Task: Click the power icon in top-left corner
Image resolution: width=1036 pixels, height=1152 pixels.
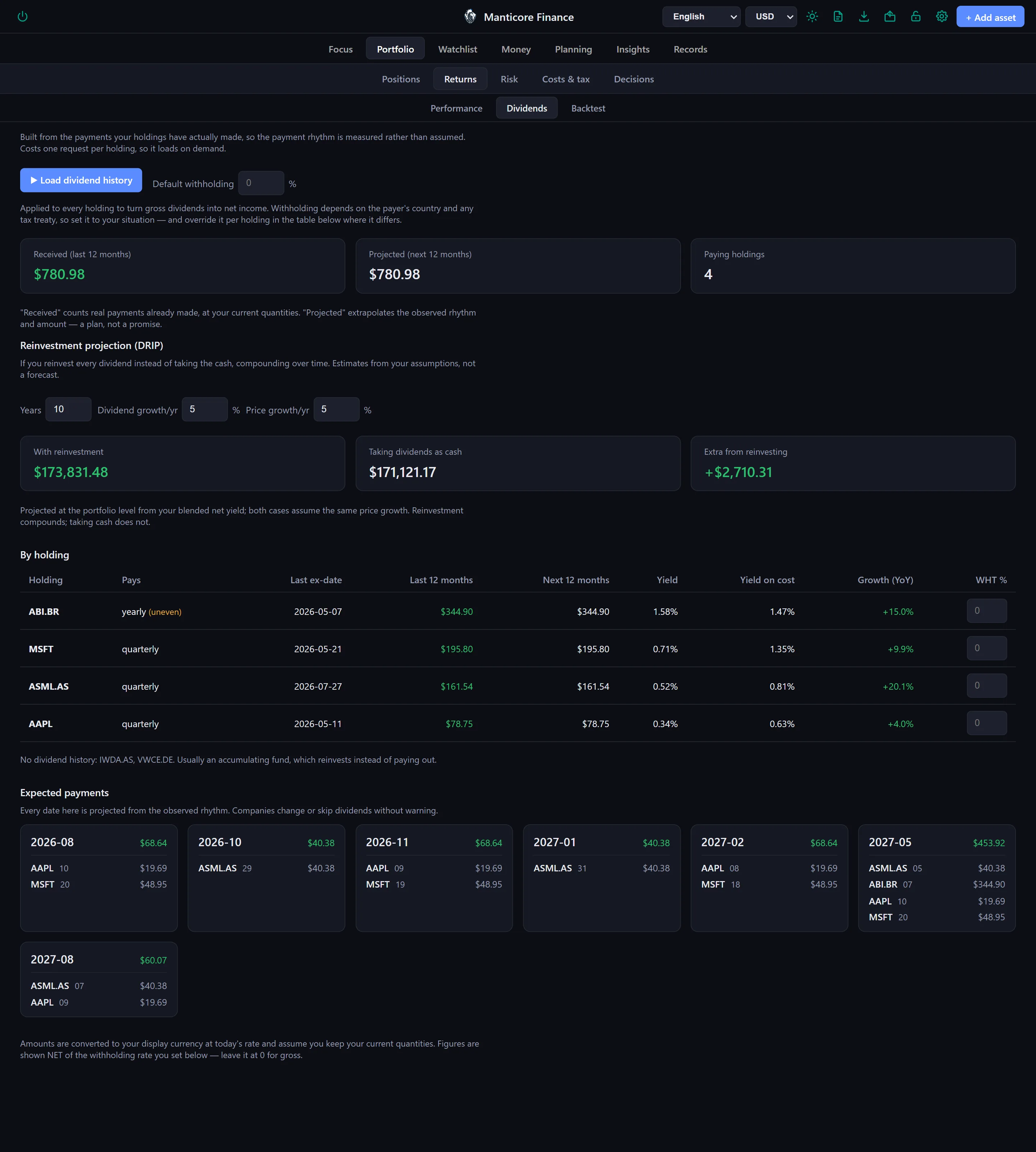Action: tap(22, 17)
